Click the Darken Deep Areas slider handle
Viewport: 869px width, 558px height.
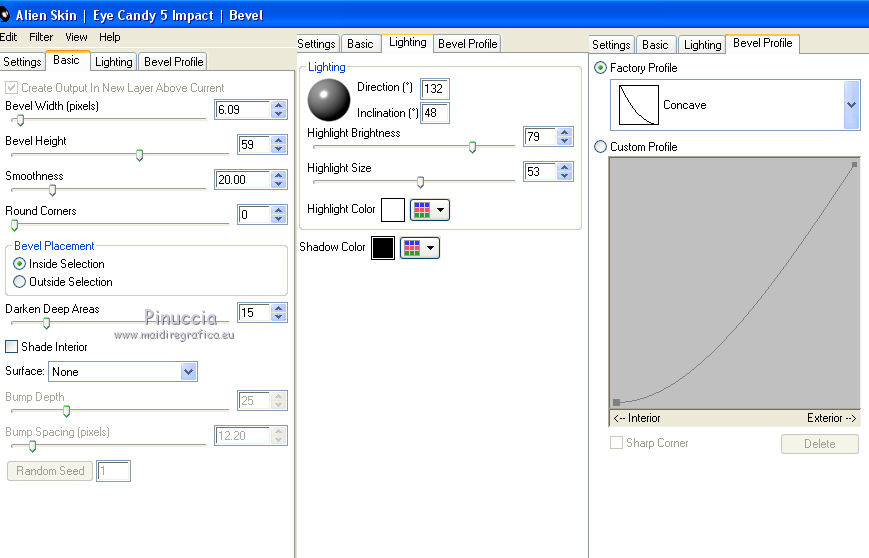[47, 323]
